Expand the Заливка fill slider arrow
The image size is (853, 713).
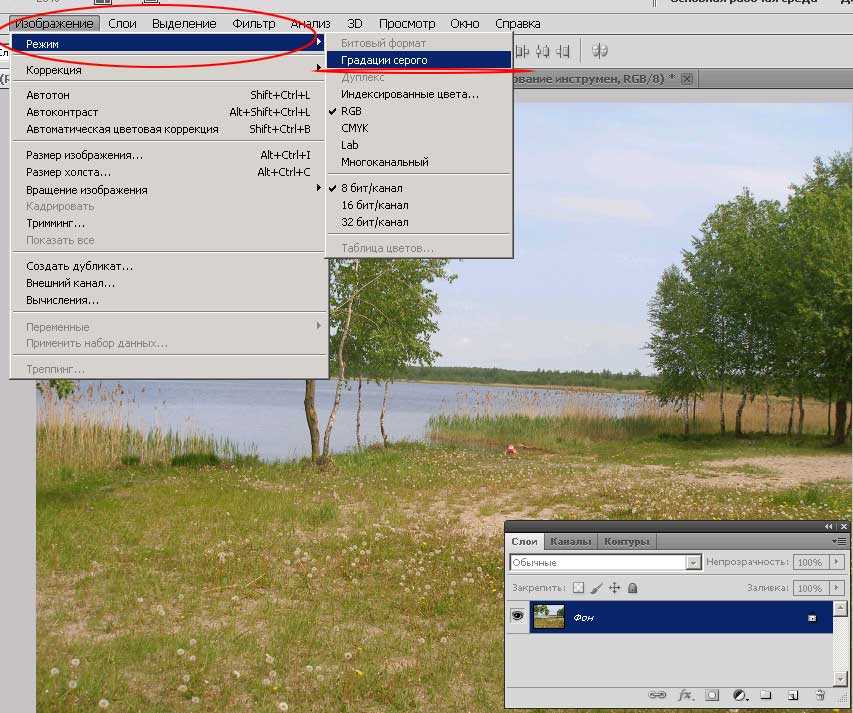[x=837, y=588]
